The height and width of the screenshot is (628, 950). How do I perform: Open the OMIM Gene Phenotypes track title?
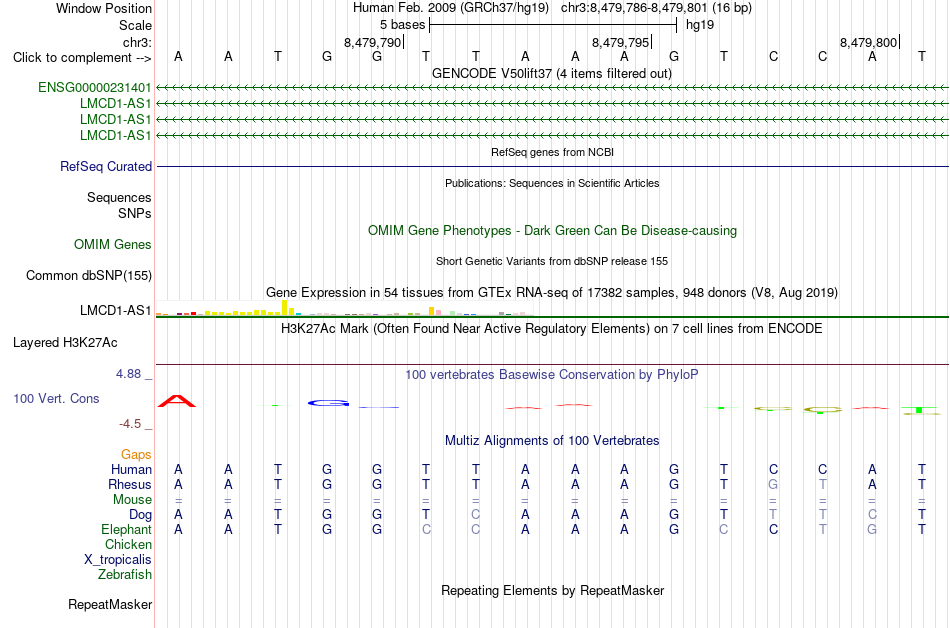point(553,231)
